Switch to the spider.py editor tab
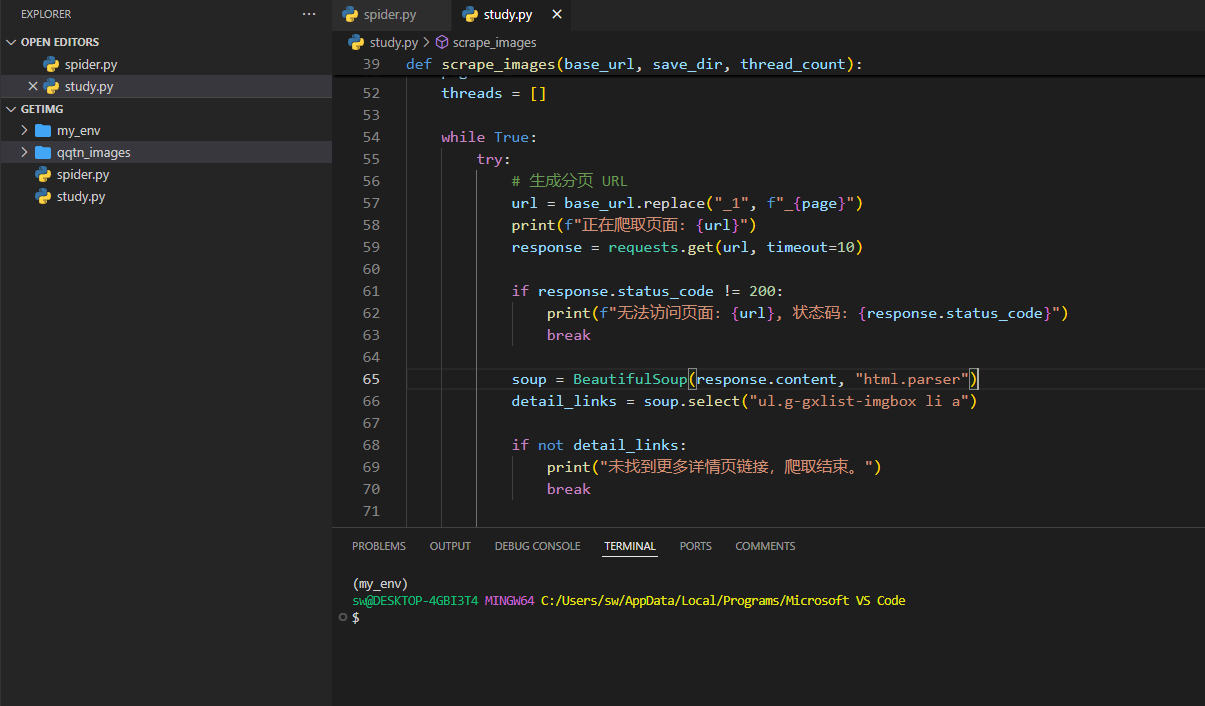 click(x=391, y=15)
